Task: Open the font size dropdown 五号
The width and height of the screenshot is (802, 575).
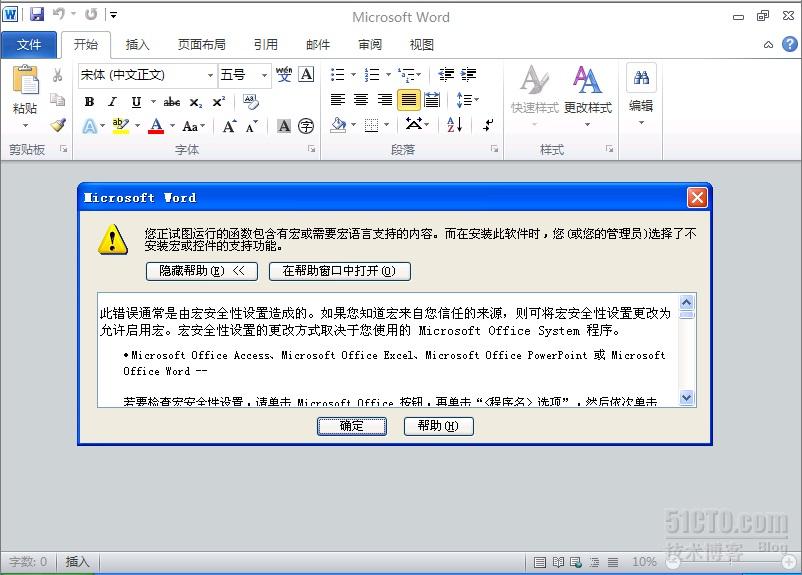Action: 264,75
